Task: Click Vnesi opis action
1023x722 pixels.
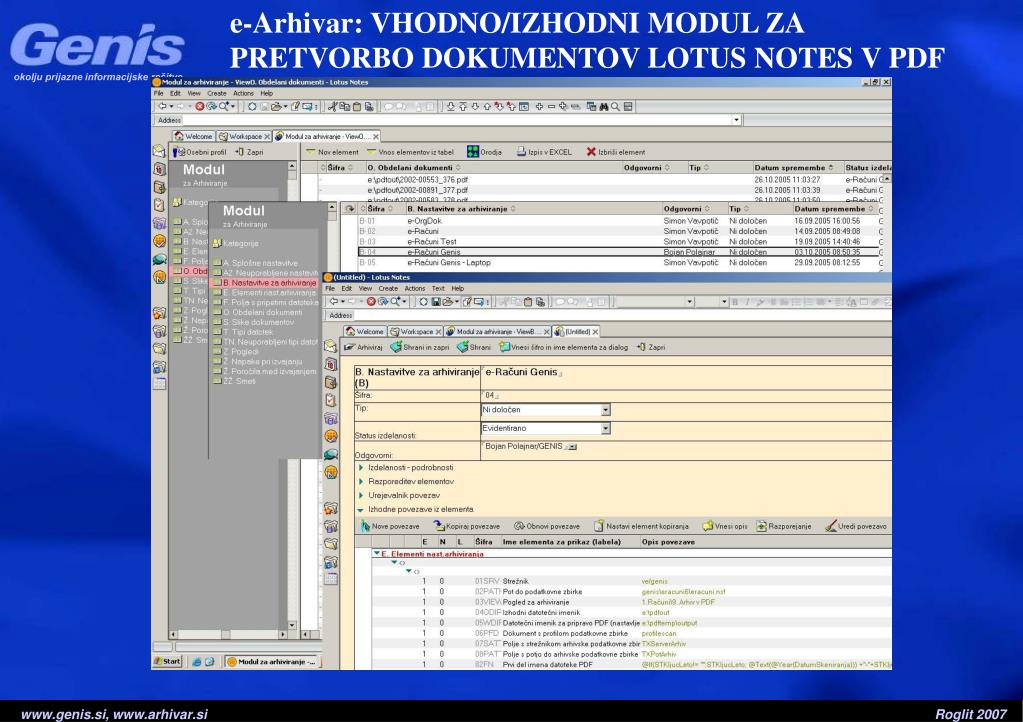Action: [x=724, y=526]
